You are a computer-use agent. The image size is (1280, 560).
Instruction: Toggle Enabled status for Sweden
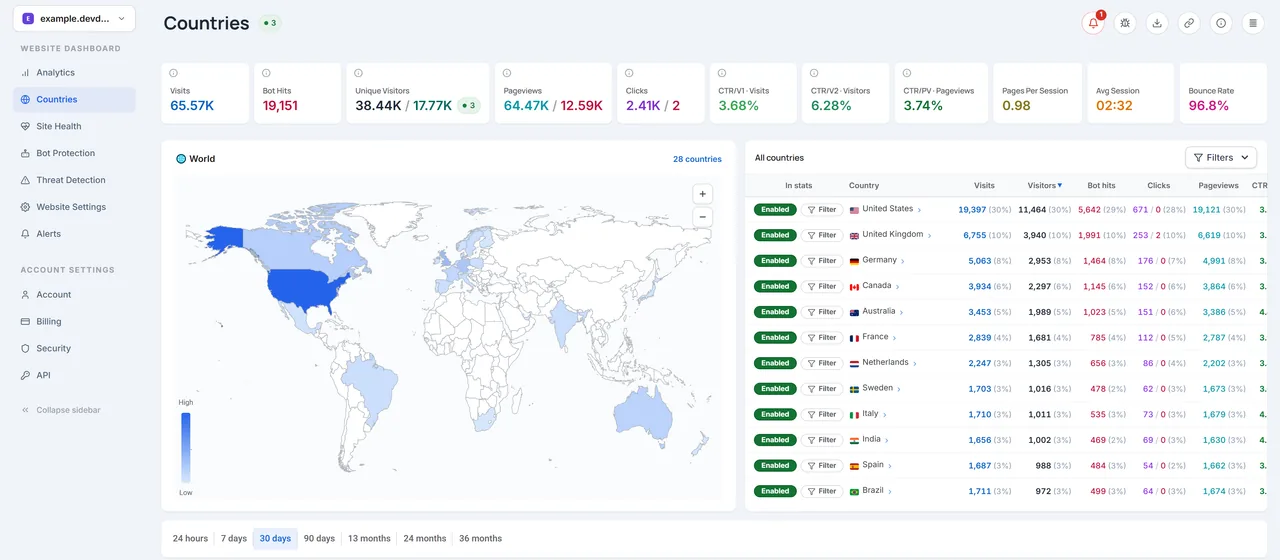click(775, 389)
